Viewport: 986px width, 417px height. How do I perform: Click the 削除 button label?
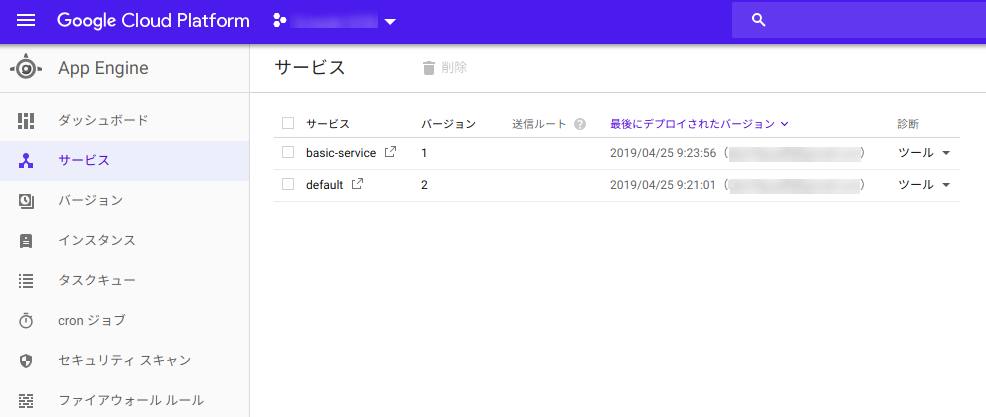point(454,67)
